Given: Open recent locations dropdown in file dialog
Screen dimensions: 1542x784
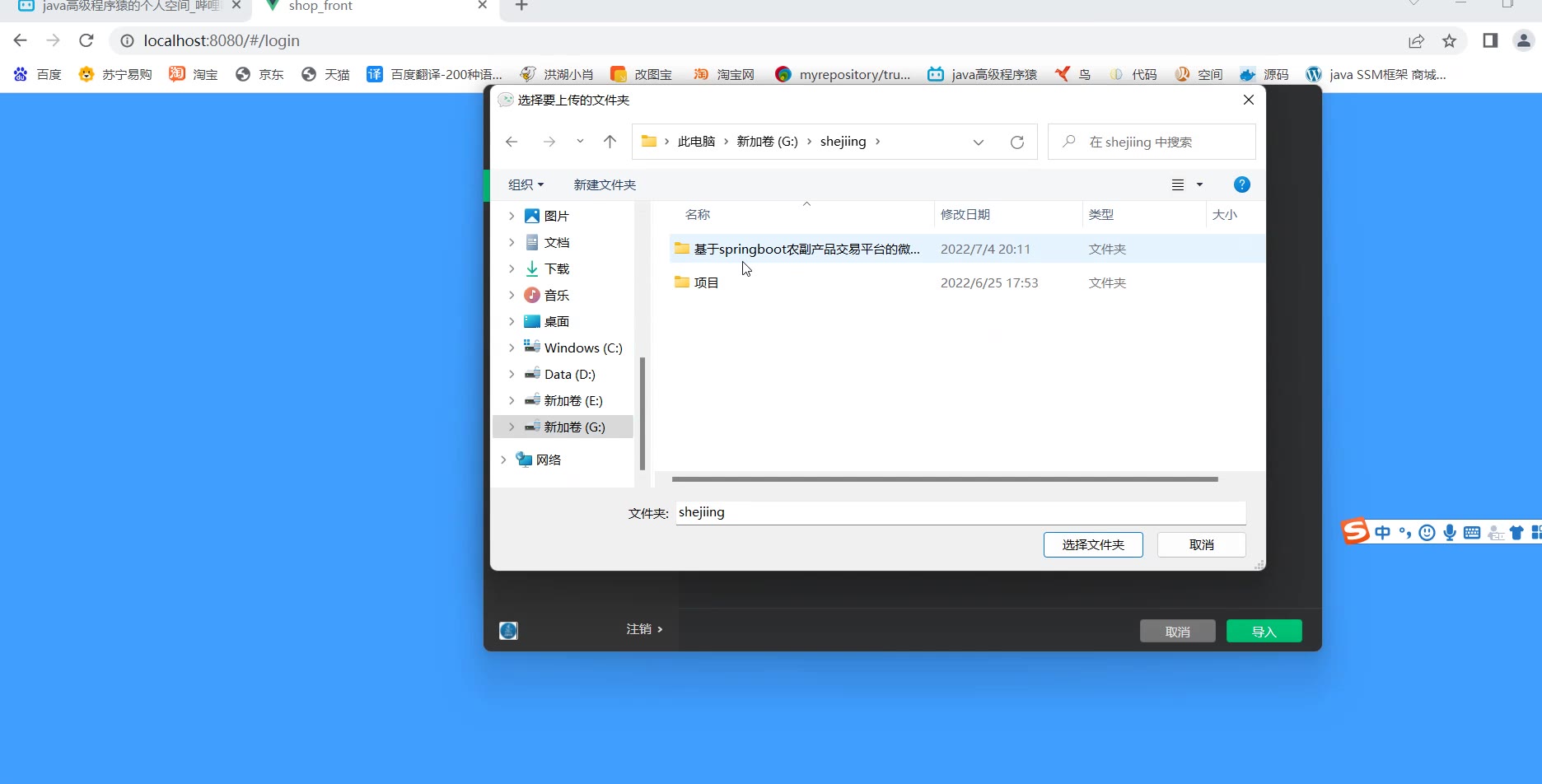Looking at the screenshot, I should [x=580, y=142].
